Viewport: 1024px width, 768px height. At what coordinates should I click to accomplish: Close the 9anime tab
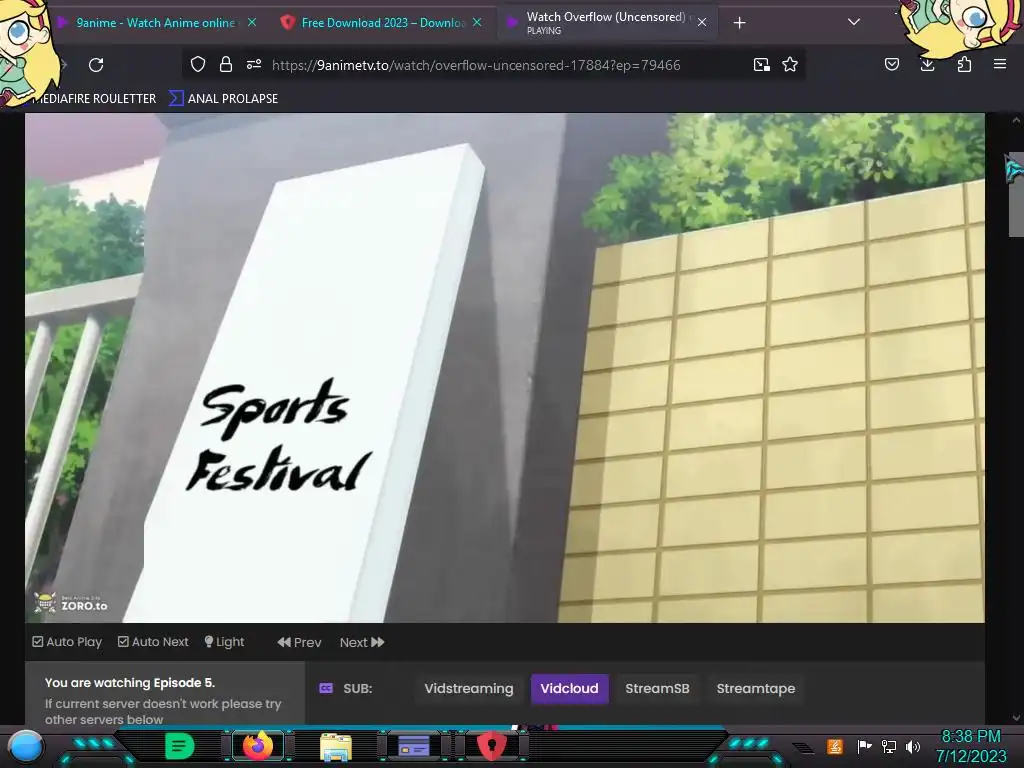point(252,22)
